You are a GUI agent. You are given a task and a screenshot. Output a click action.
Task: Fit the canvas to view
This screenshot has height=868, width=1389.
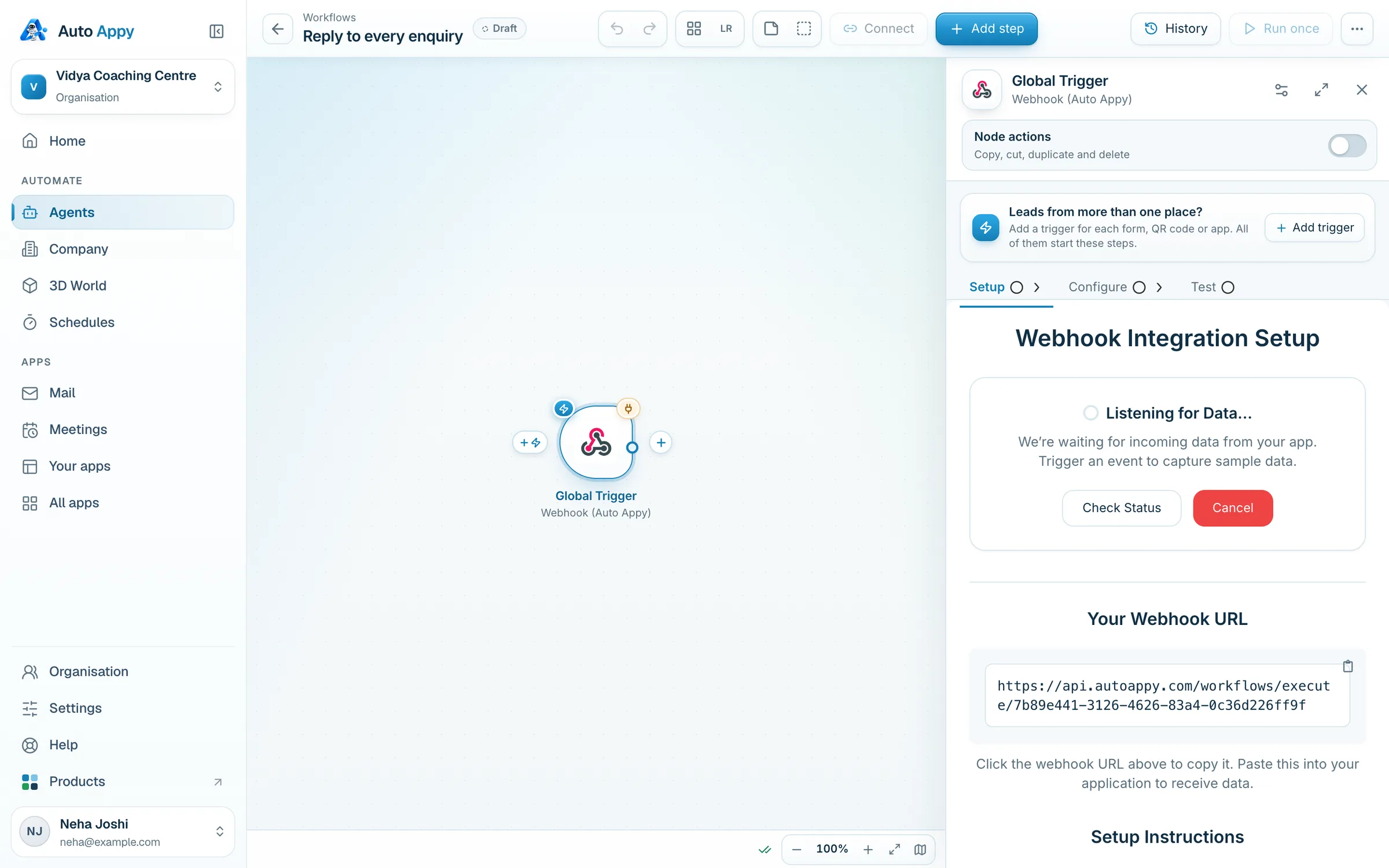click(x=895, y=849)
